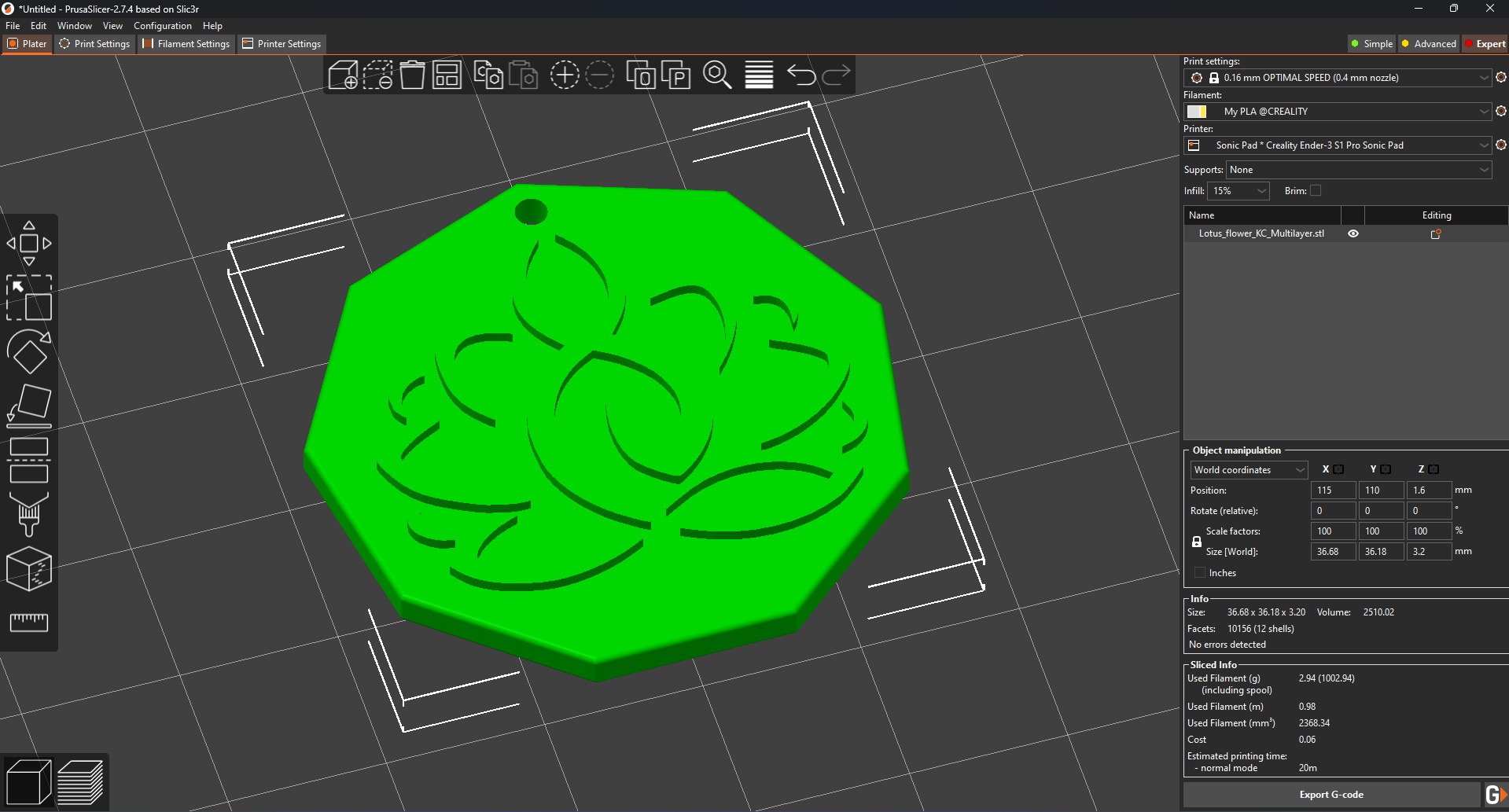The image size is (1509, 812).
Task: Click the Arrange objects icon
Action: click(447, 75)
